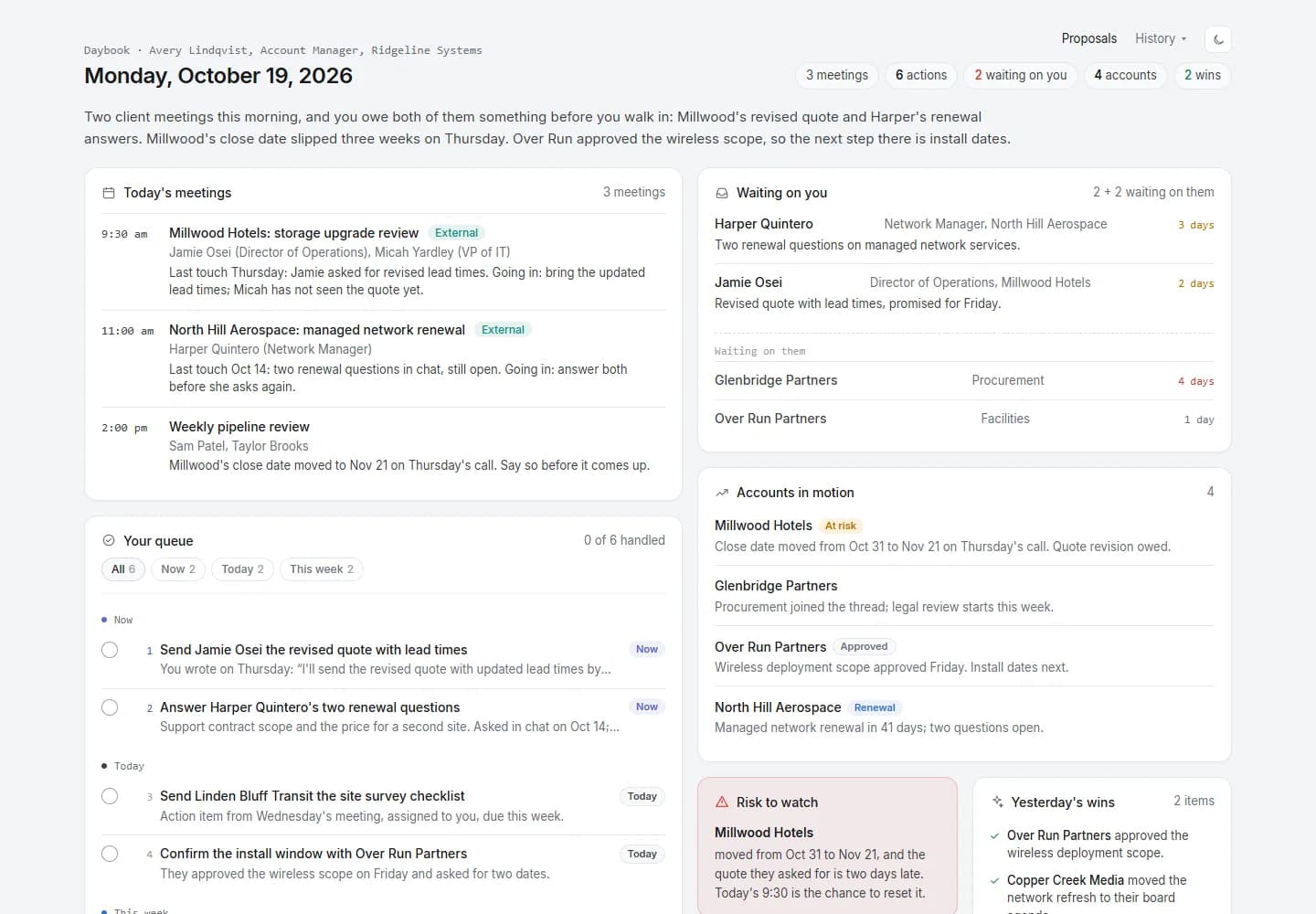Mark 'Send Jamie Osei the revised quote' done
The width and height of the screenshot is (1316, 914).
point(110,650)
